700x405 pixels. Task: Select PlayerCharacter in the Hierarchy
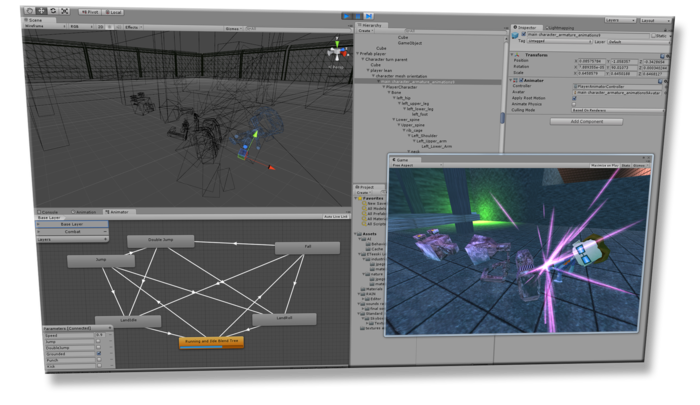coord(401,87)
